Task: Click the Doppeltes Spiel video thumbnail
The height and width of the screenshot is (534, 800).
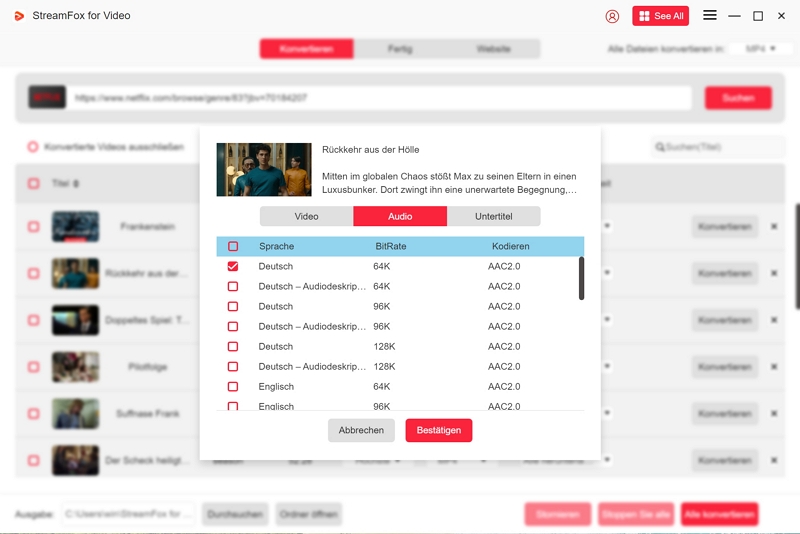Action: click(76, 320)
